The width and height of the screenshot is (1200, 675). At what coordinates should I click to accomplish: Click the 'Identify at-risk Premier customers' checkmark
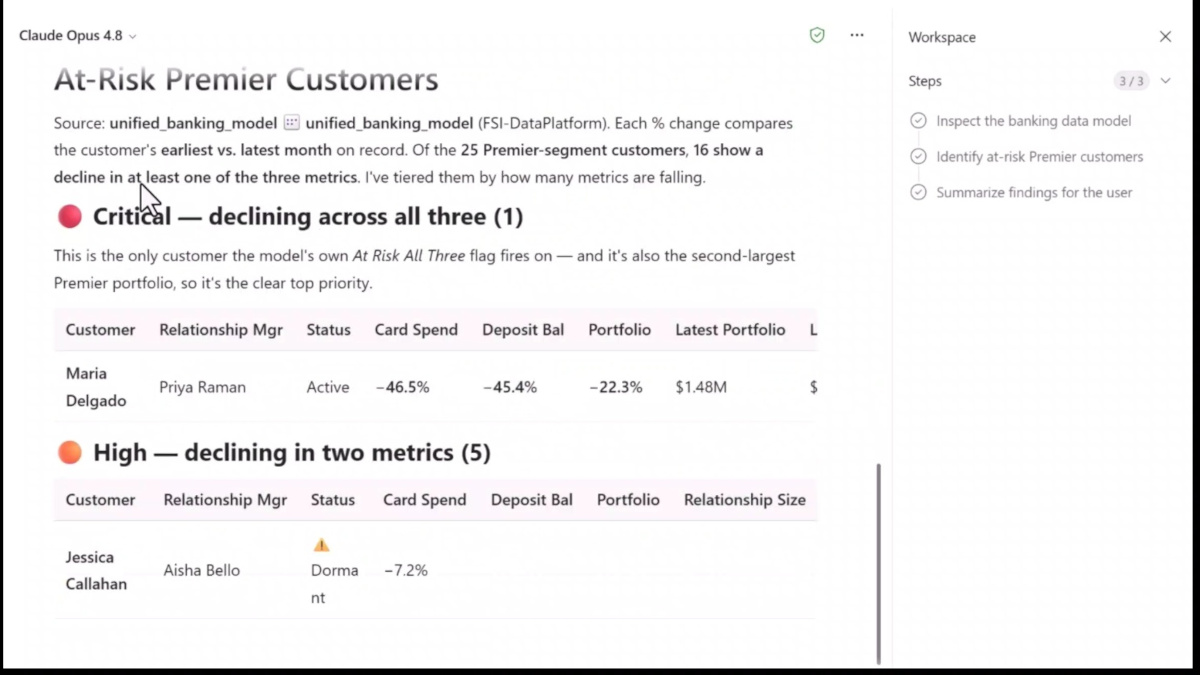918,157
